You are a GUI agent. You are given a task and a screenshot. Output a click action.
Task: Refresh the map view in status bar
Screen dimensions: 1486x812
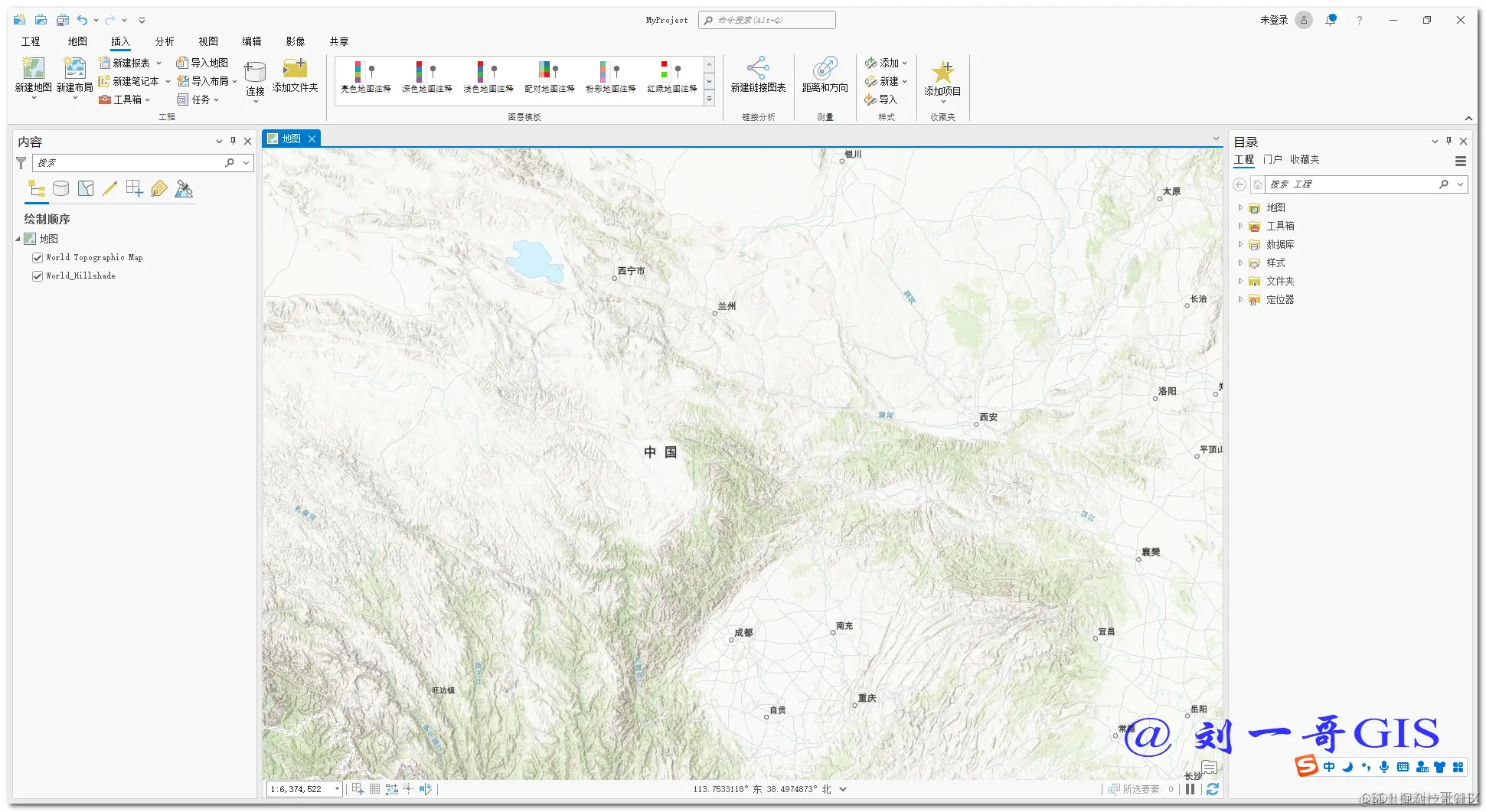point(1213,789)
